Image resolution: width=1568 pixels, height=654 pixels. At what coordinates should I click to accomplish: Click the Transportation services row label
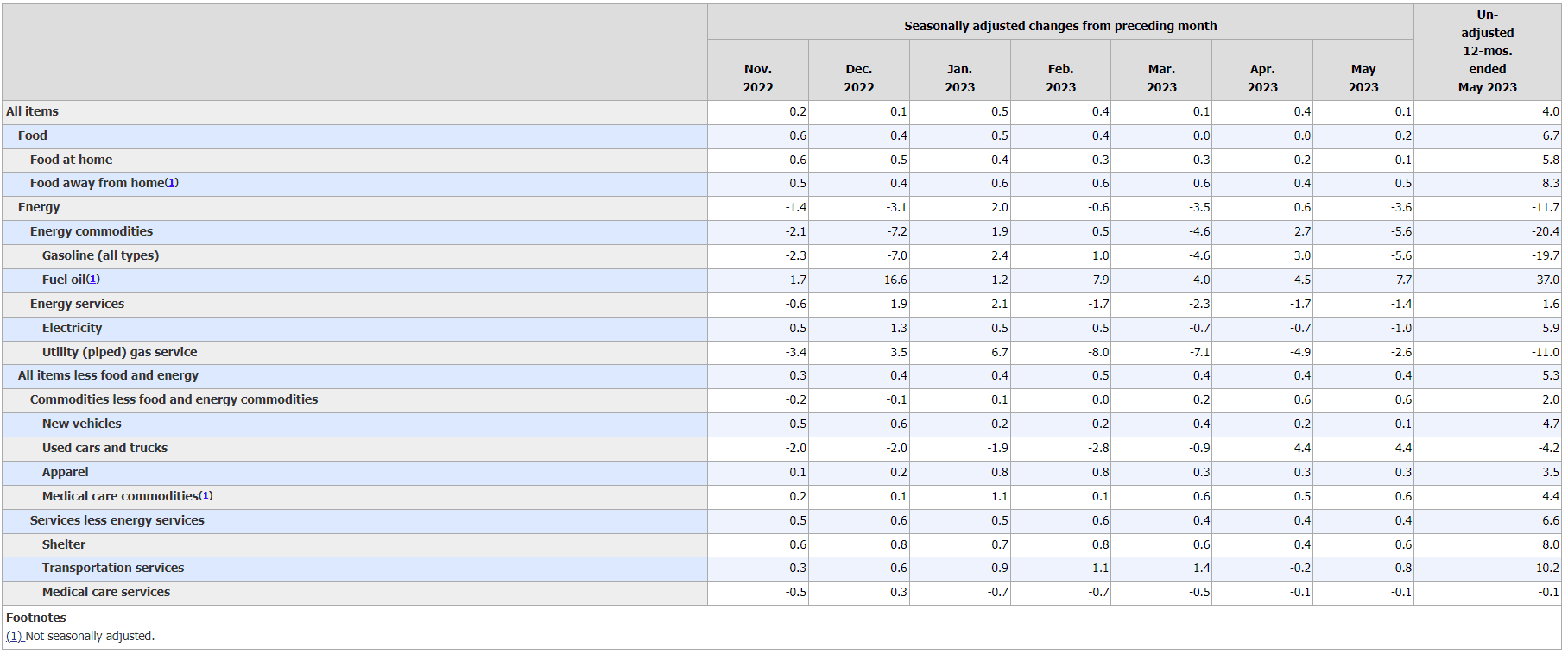[113, 568]
